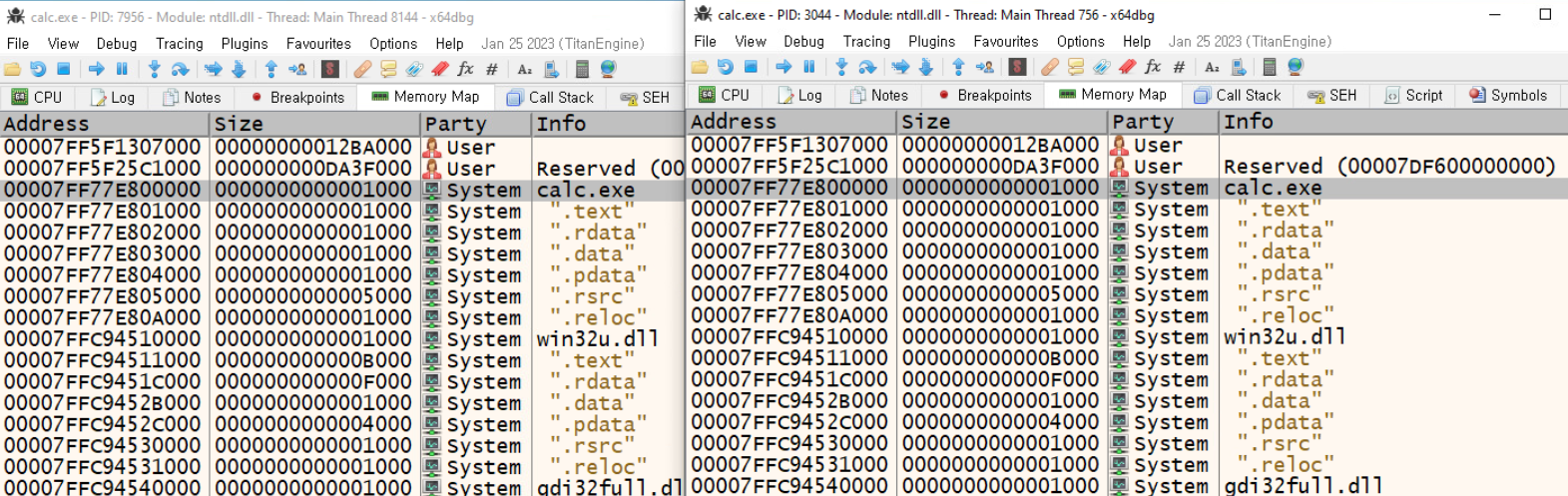Run to user code icon, right window
This screenshot has height=496, width=1568.
pos(985,67)
